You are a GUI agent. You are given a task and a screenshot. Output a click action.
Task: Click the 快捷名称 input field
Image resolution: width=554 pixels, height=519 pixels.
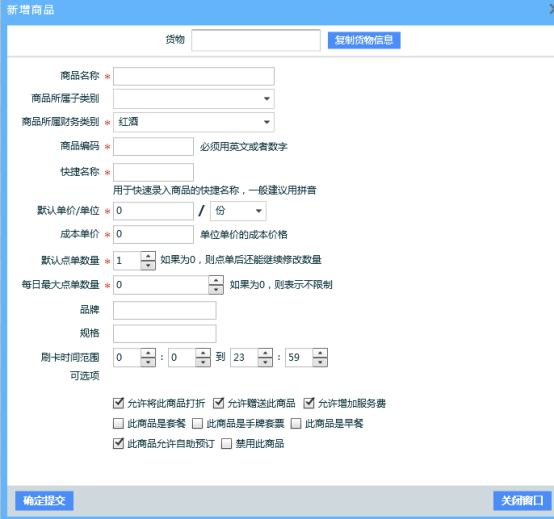tap(153, 172)
